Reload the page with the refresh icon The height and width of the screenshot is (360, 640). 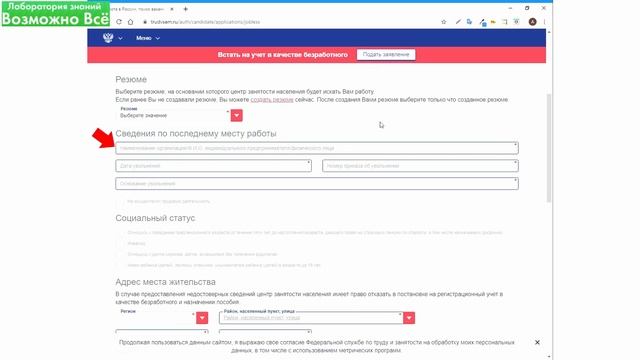119,22
